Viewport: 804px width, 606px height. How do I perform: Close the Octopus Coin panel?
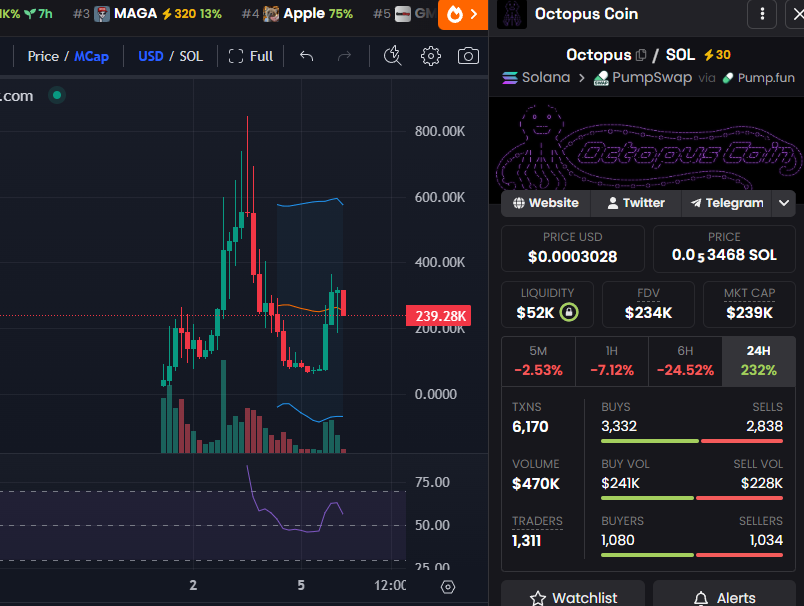click(797, 14)
